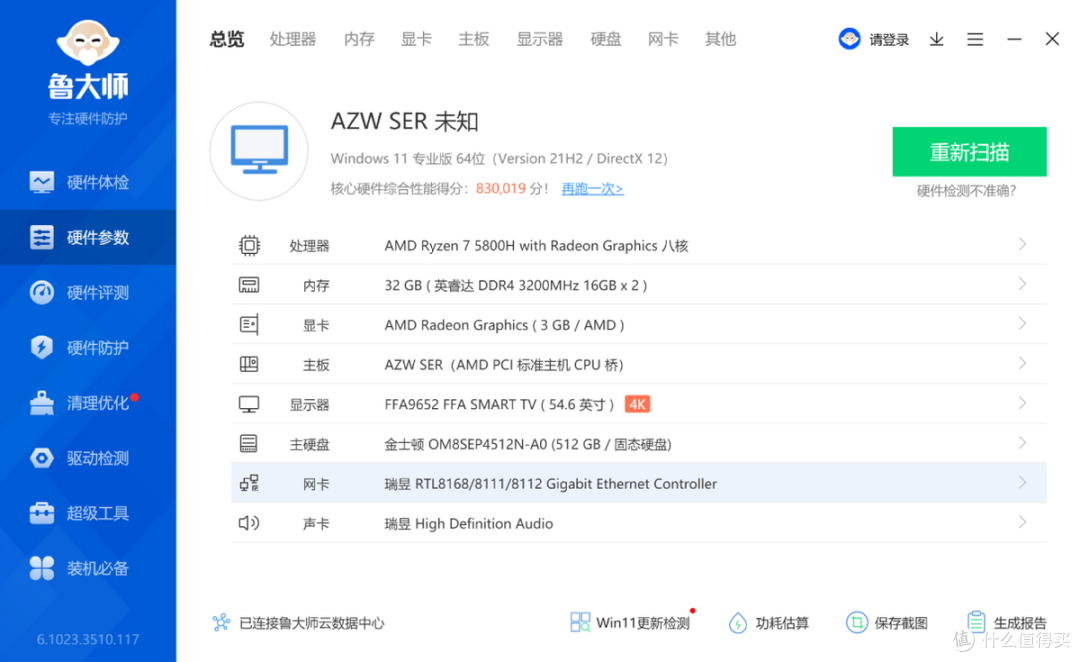
Task: Click the 硬件体检 monitor icon
Action: [x=41, y=183]
